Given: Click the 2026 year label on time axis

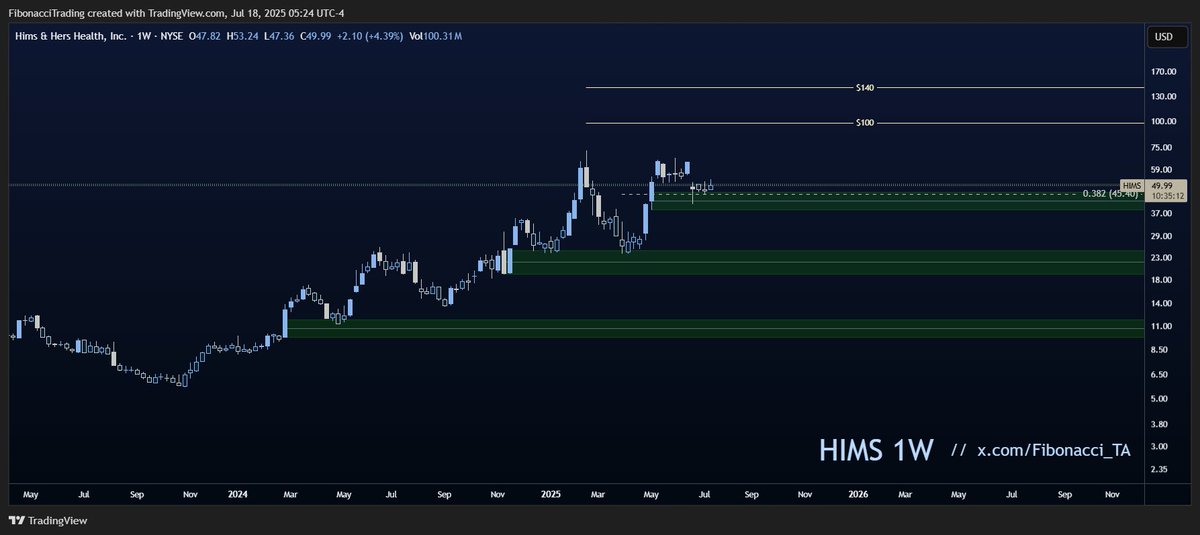Looking at the screenshot, I should [x=858, y=494].
